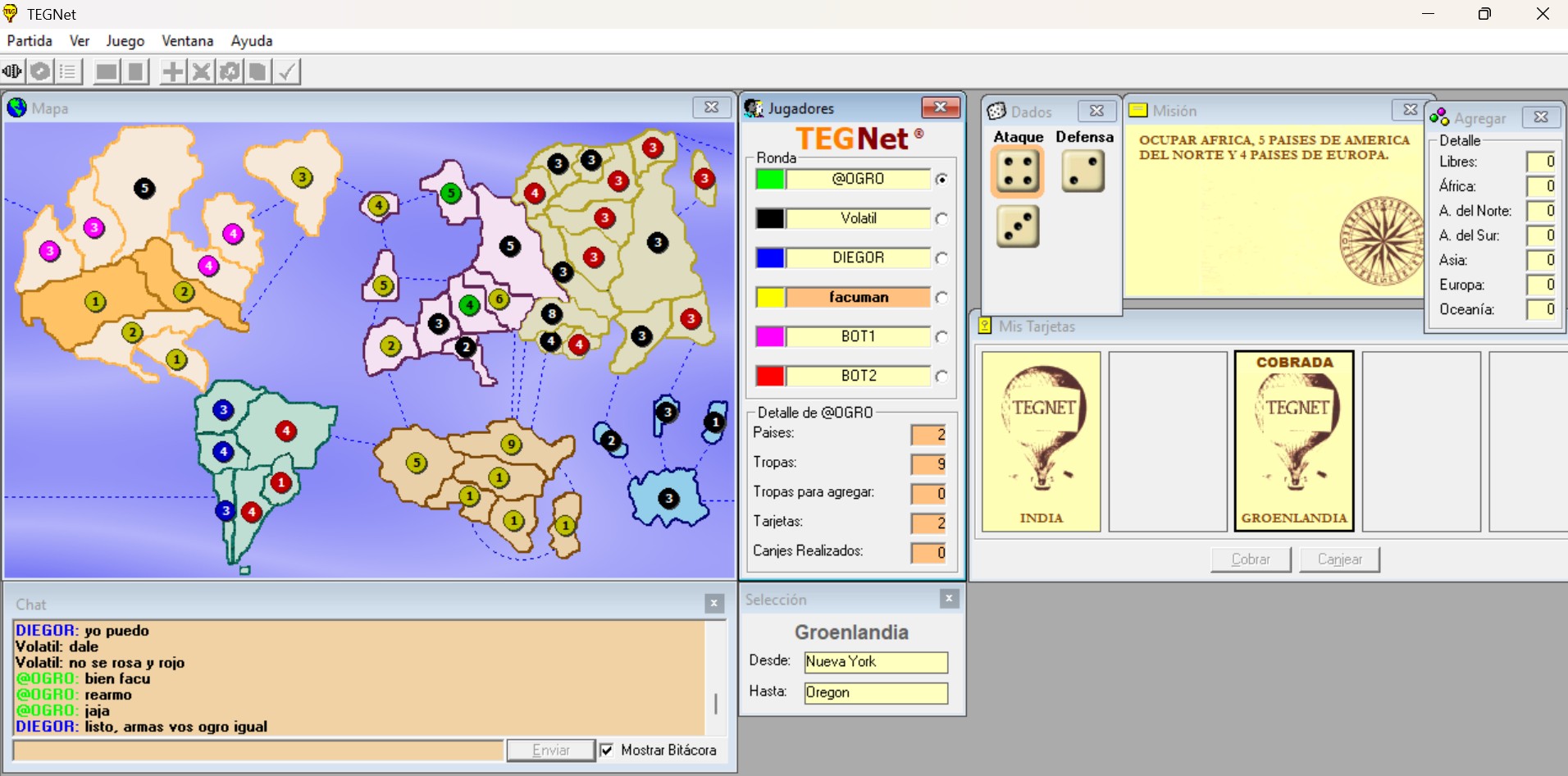Select the Volatil player radio button
The width and height of the screenshot is (1568, 776).
point(941,218)
